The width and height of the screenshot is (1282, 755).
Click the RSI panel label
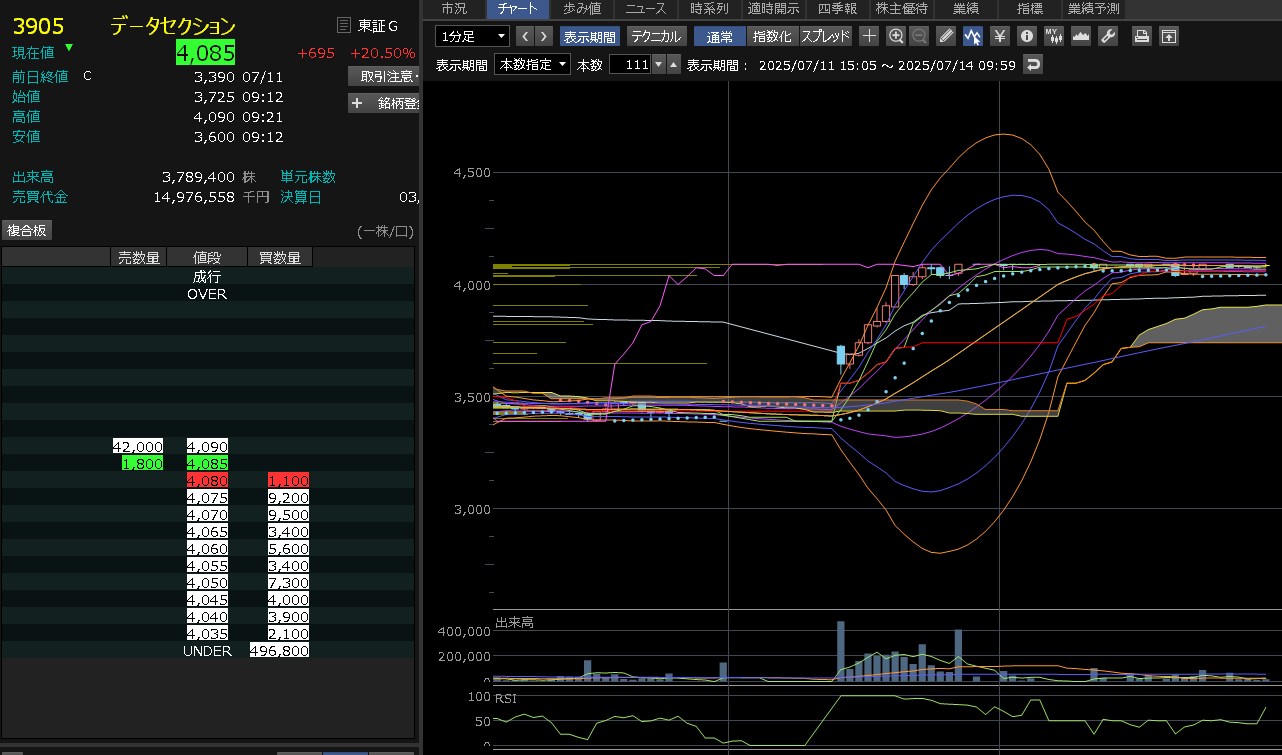(x=506, y=698)
